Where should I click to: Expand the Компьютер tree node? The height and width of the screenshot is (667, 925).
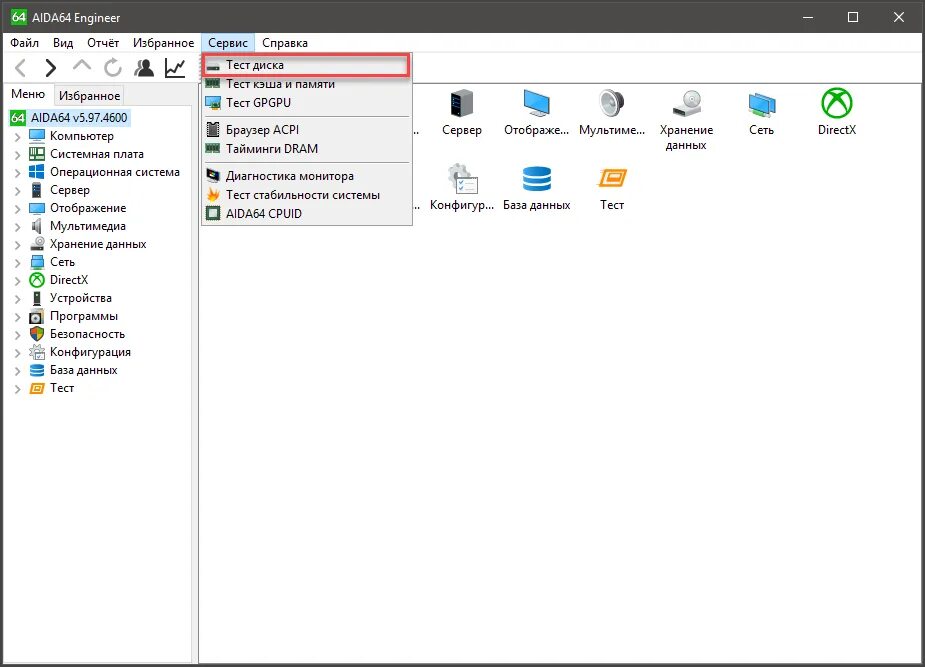click(17, 137)
